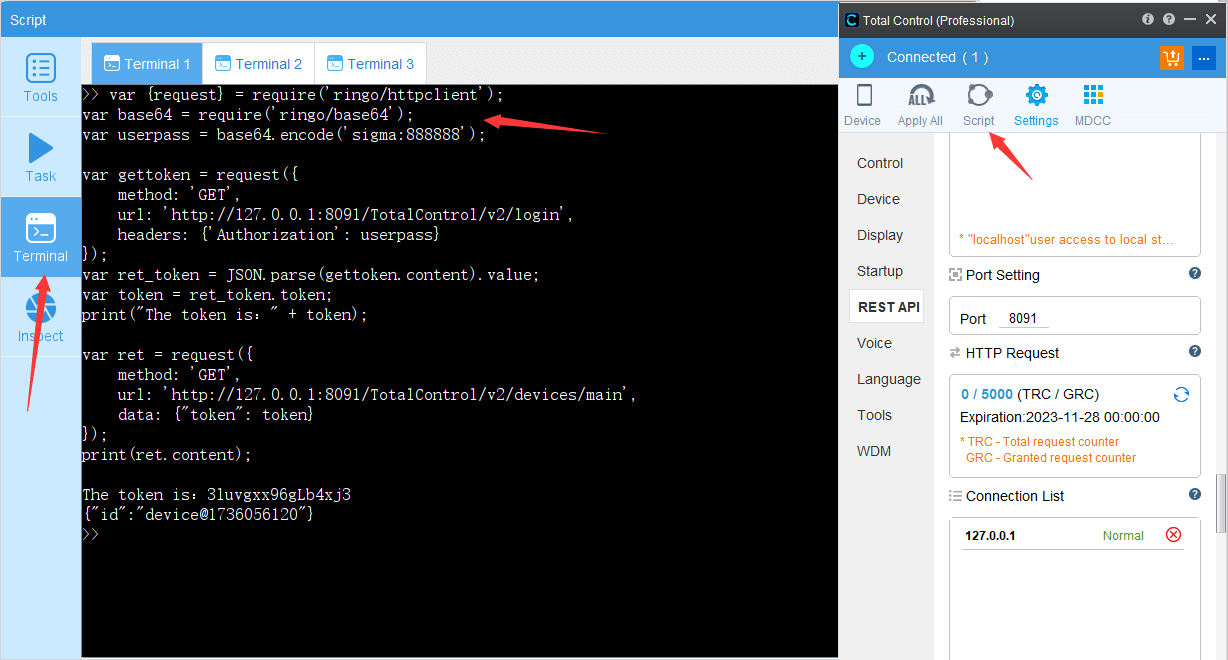This screenshot has height=660, width=1228.
Task: Open the Inspect panel in Script sidebar
Action: [x=41, y=317]
